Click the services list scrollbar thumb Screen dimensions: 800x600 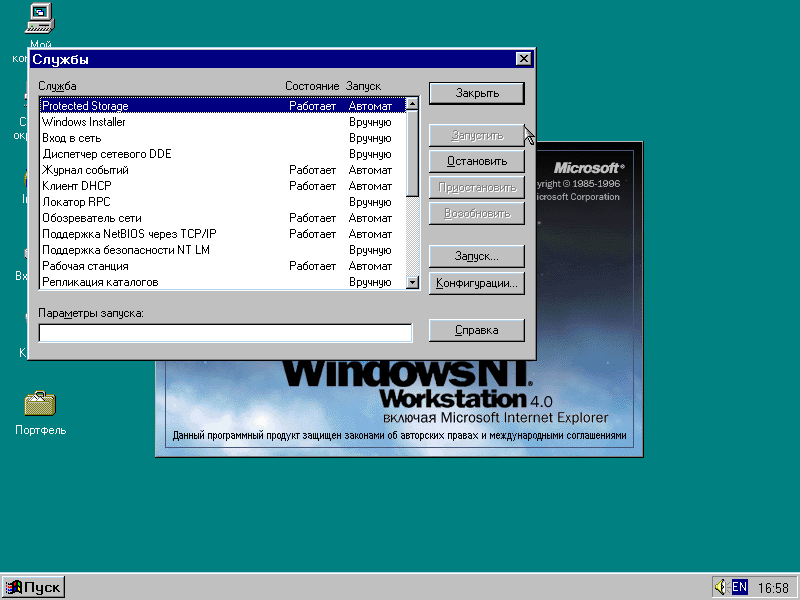click(x=412, y=153)
